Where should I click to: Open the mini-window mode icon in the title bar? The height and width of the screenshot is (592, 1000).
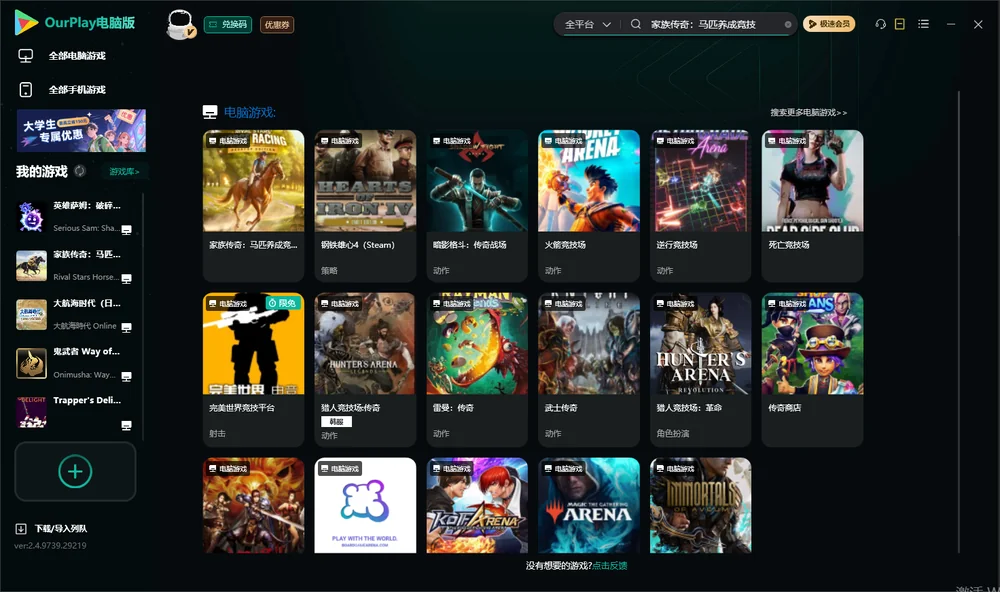900,24
